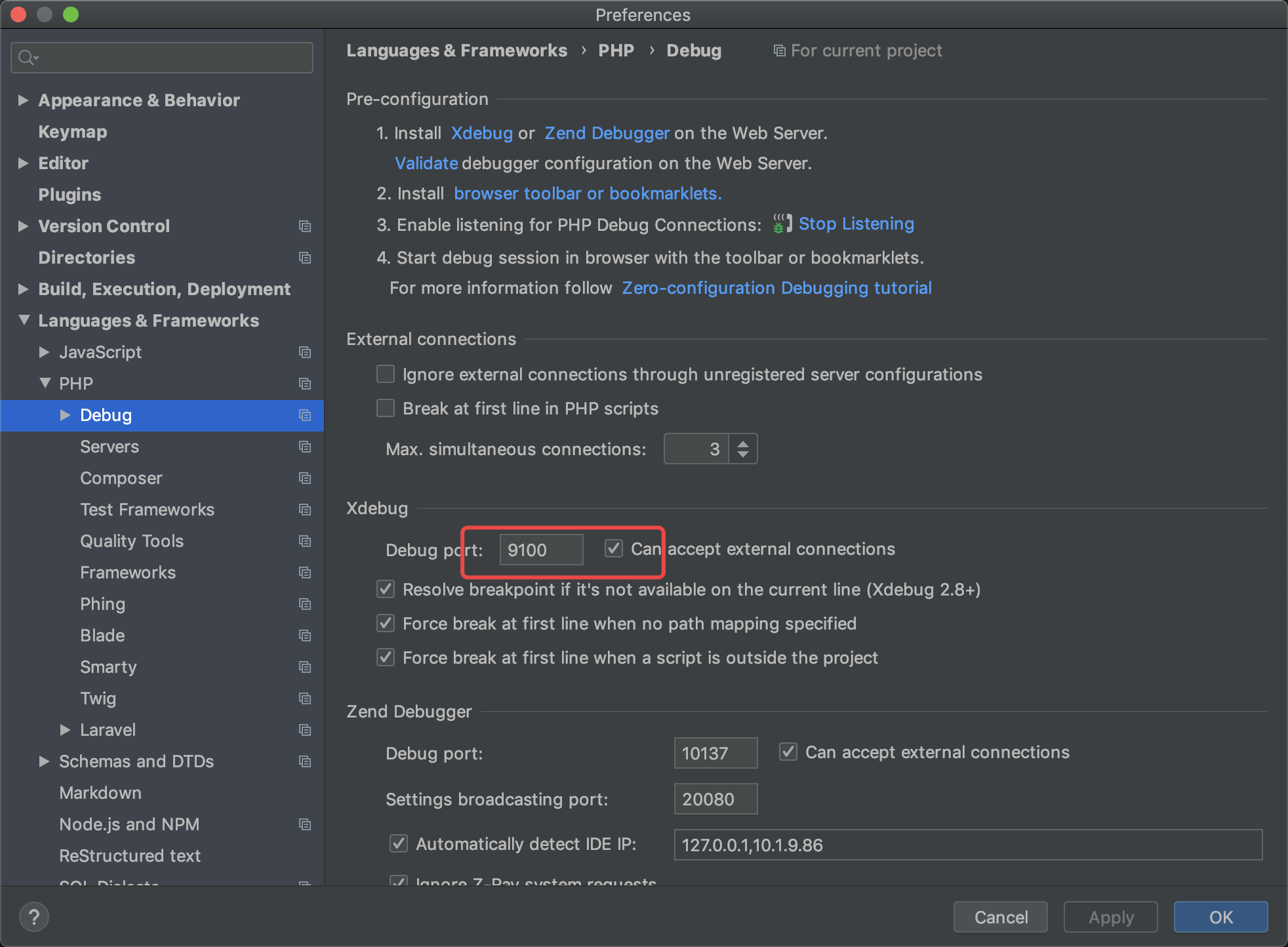The width and height of the screenshot is (1288, 947).
Task: Click the search magnifier icon in sidebar
Action: point(26,58)
